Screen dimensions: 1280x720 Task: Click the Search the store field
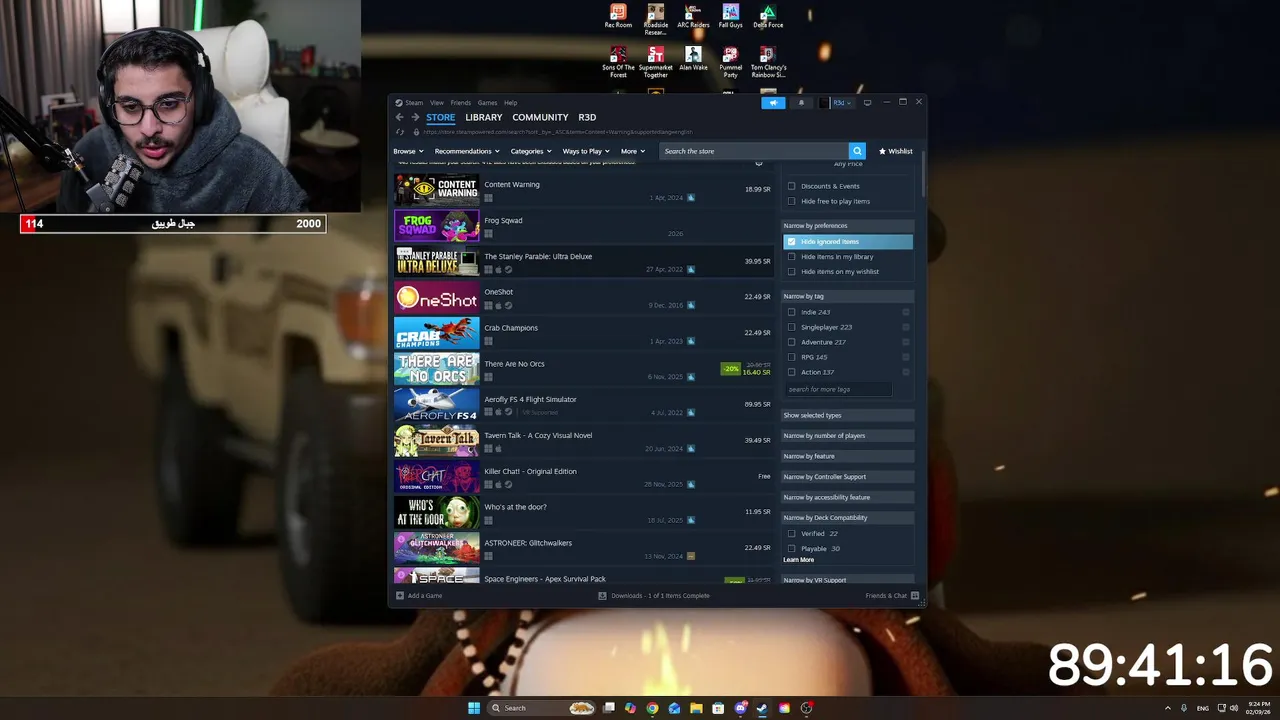(755, 151)
